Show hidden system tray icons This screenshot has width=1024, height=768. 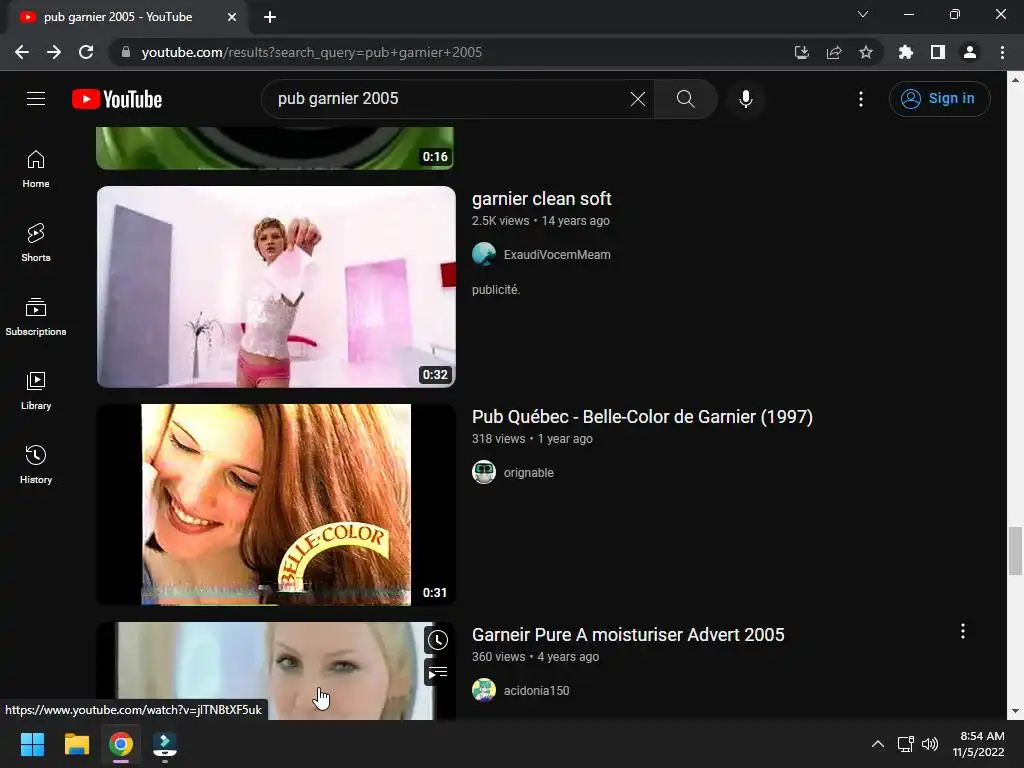click(x=878, y=744)
